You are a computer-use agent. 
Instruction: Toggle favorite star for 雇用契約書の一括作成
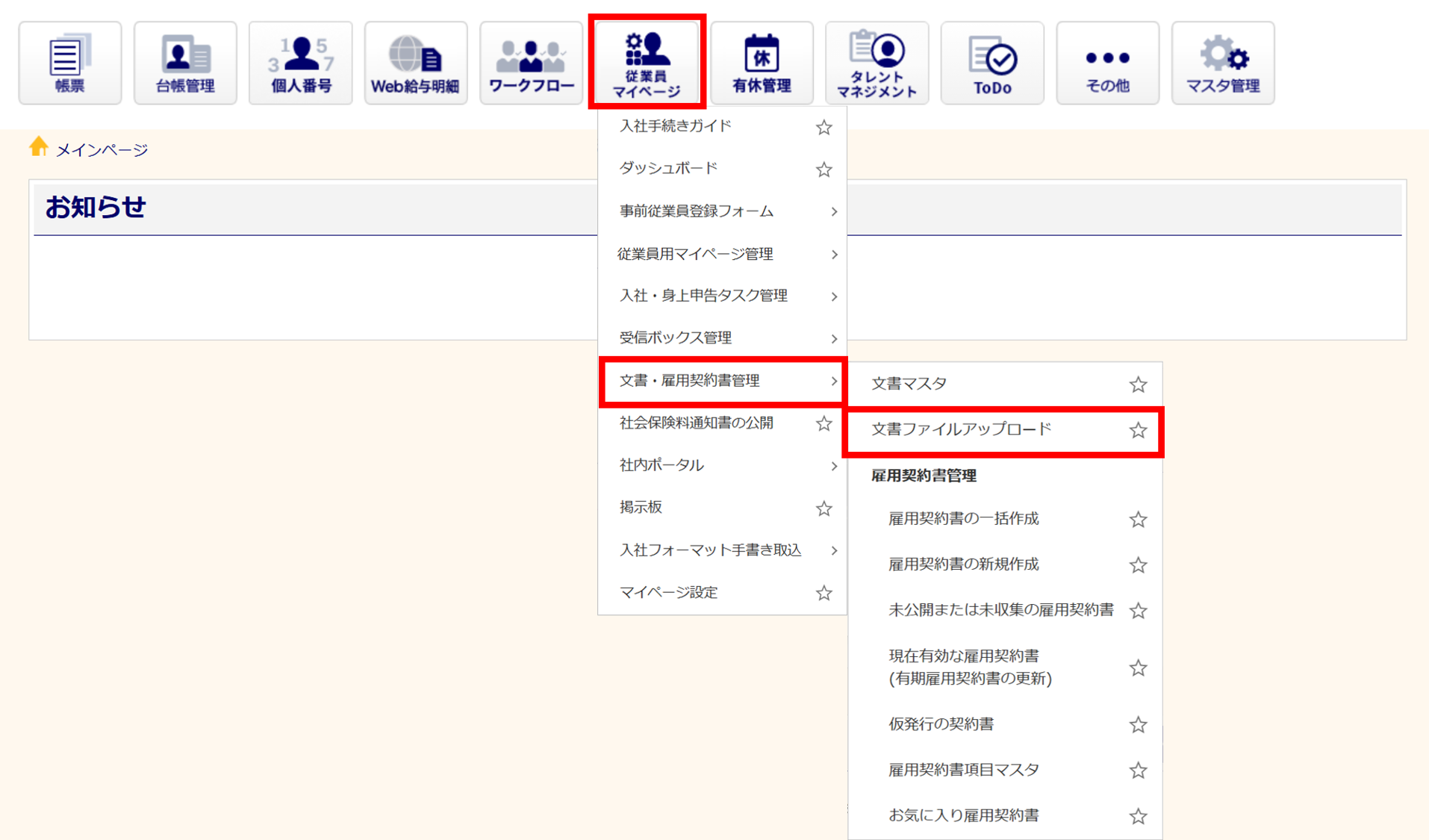(x=1137, y=520)
